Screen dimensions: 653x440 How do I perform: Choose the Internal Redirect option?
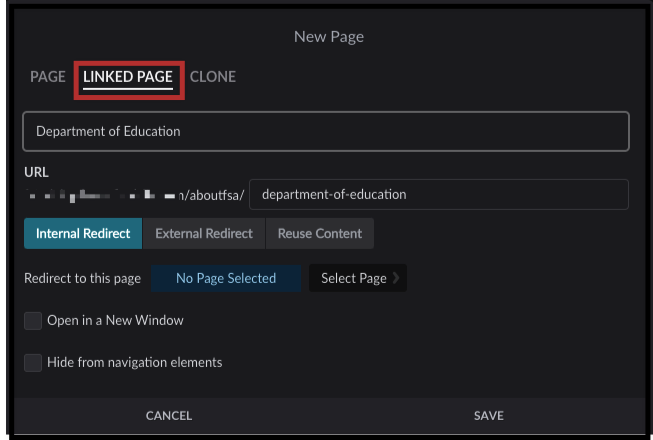(x=83, y=233)
